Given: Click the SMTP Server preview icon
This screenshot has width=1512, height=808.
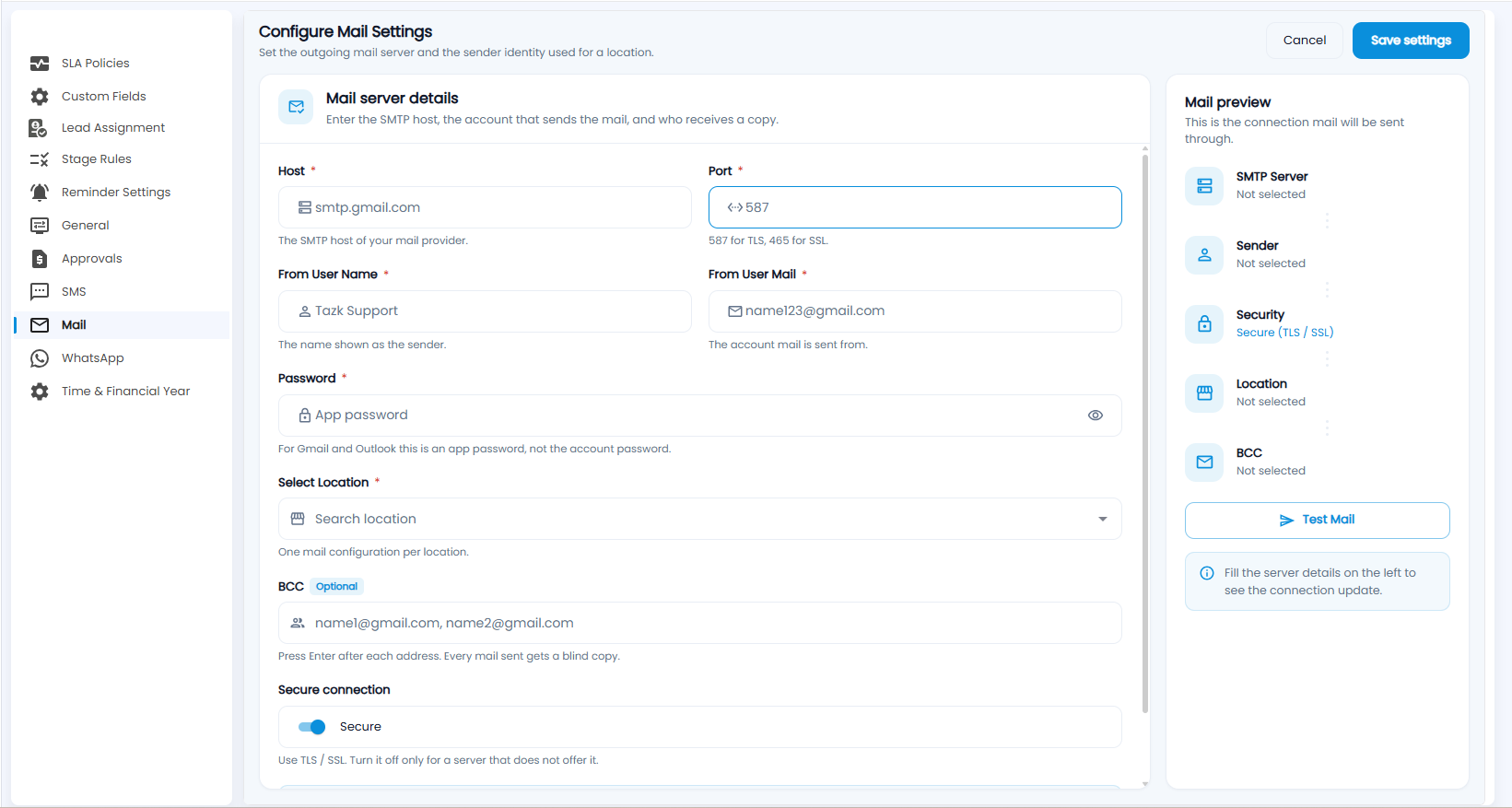Looking at the screenshot, I should point(1204,185).
